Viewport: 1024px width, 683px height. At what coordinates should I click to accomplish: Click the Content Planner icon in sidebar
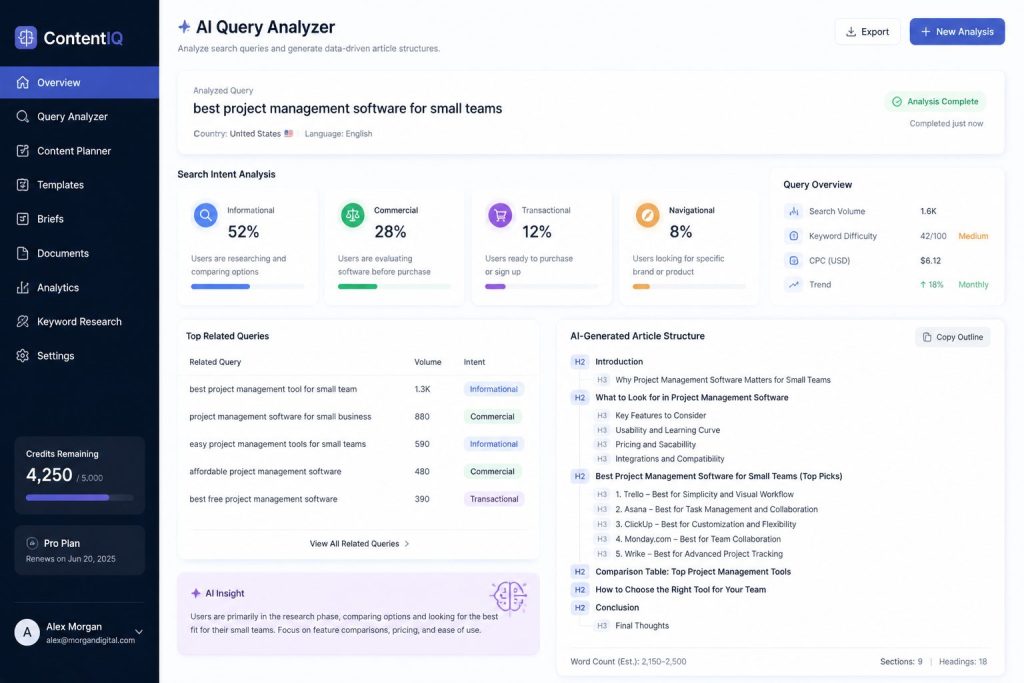(x=23, y=151)
